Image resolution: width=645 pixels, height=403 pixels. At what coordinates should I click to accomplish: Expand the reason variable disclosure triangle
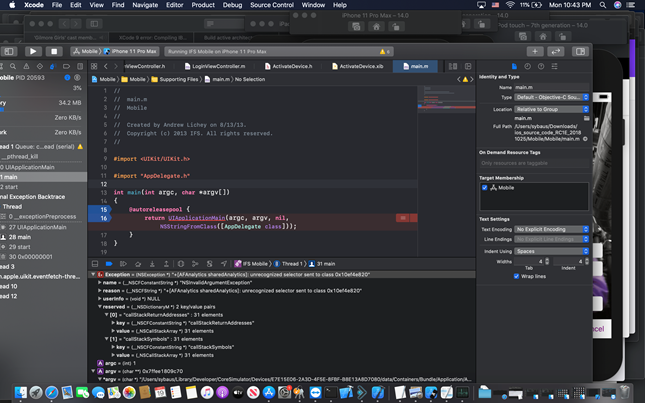point(100,290)
